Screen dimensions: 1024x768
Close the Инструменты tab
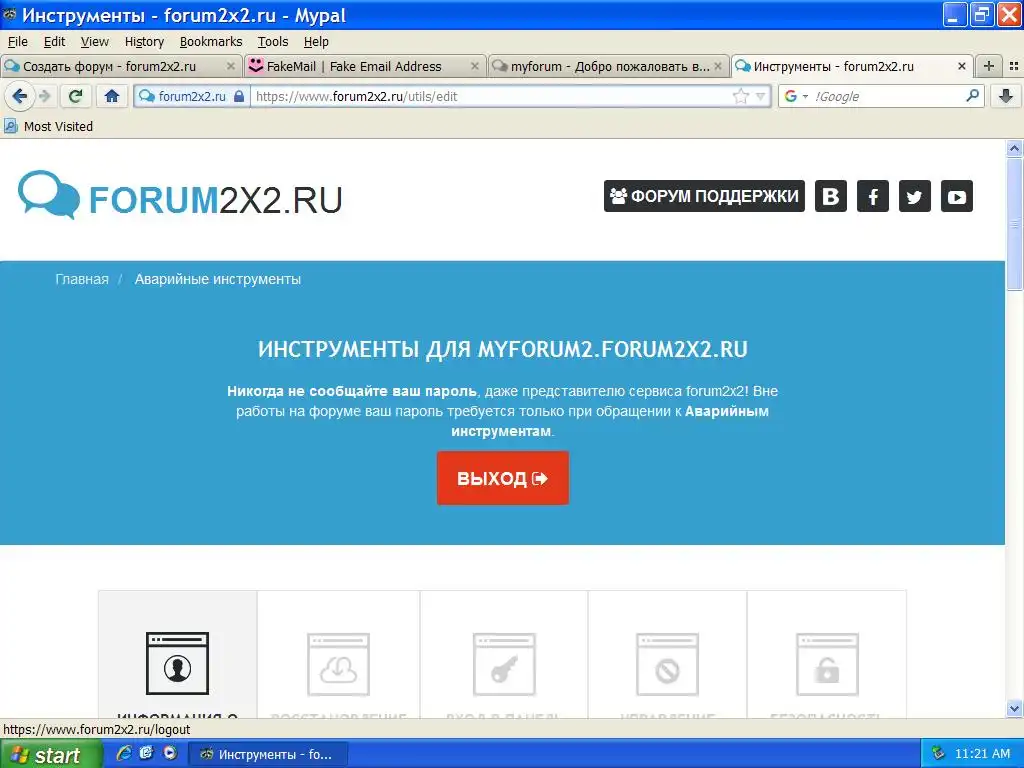click(961, 66)
